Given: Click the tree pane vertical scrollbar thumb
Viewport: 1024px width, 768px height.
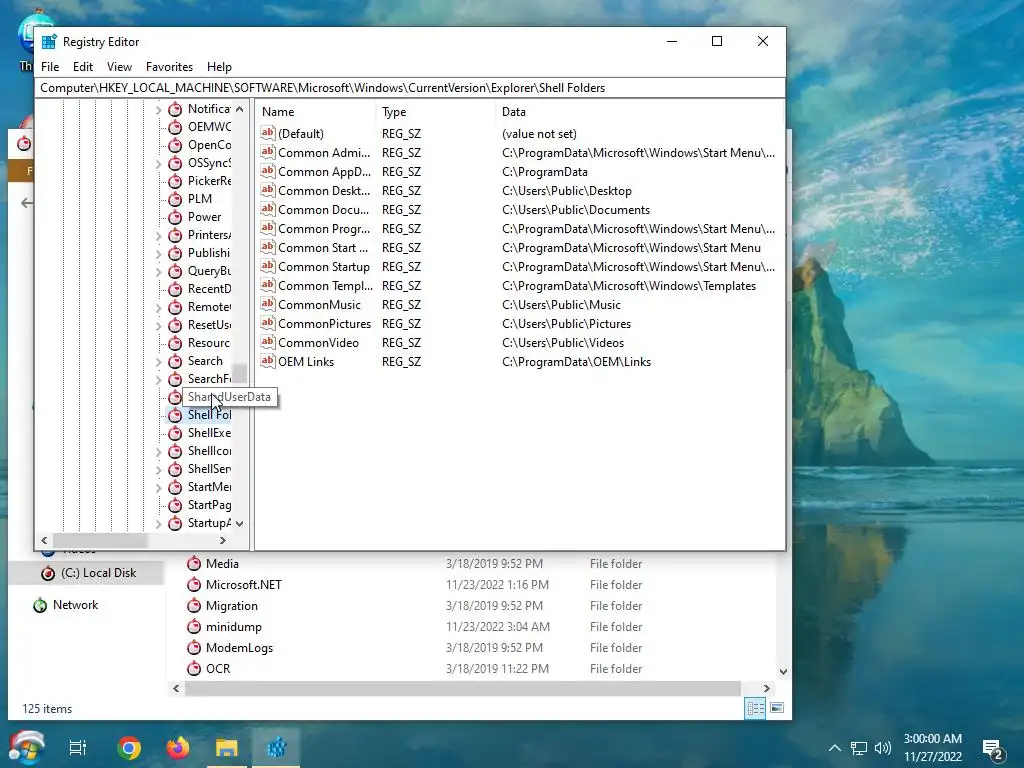Looking at the screenshot, I should (x=240, y=374).
